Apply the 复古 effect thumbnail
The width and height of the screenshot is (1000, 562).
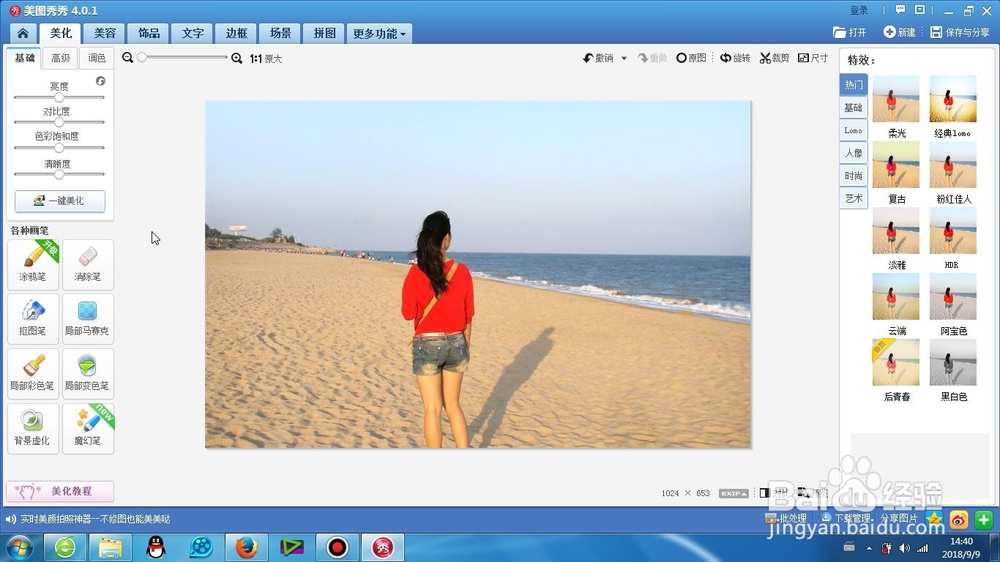coord(896,165)
